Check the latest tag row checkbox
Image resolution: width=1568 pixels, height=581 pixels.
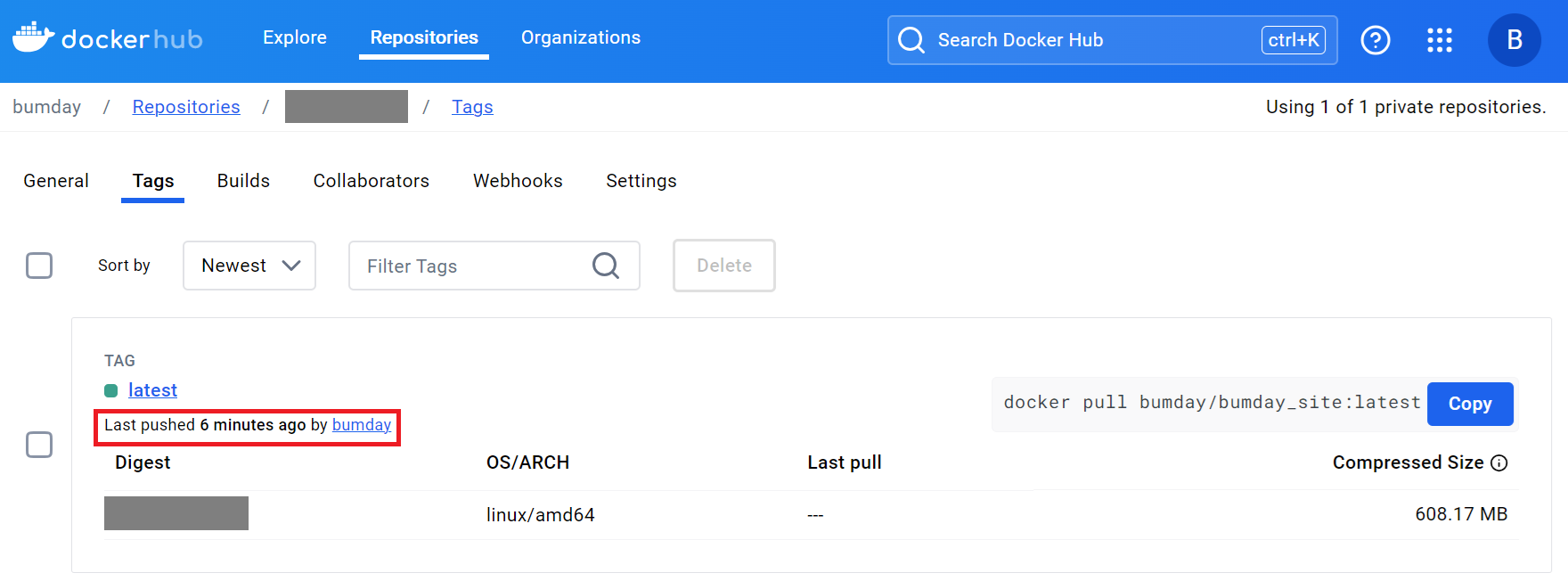point(39,445)
